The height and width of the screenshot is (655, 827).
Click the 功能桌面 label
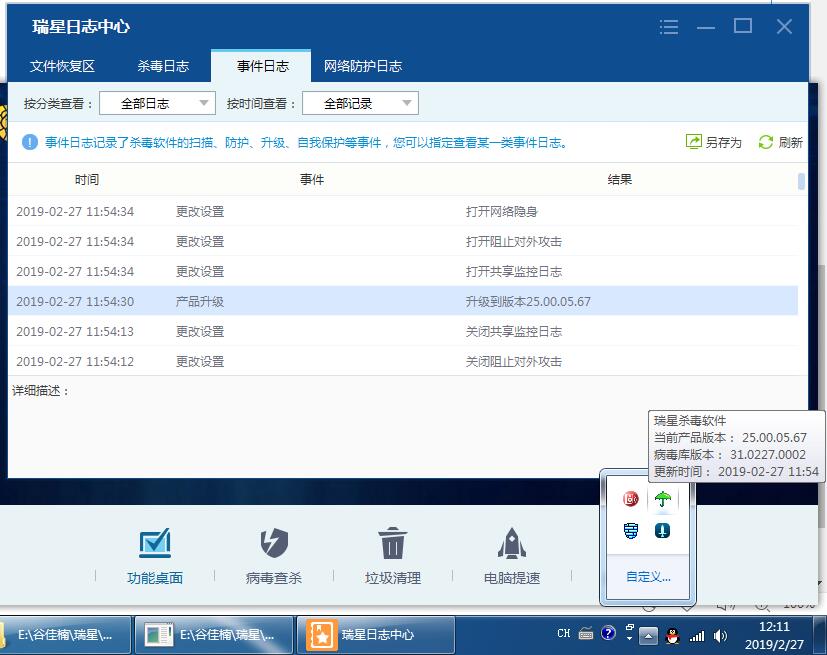155,578
